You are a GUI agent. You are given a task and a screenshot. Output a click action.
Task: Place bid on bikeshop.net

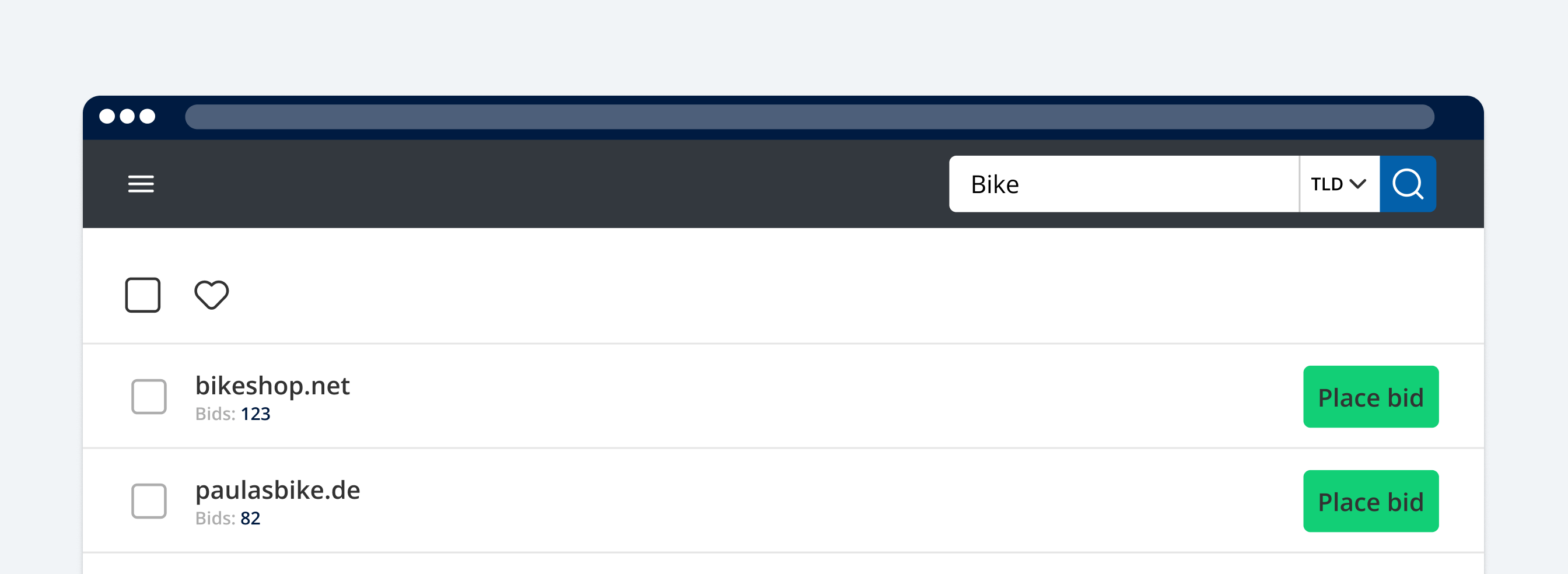tap(1371, 397)
